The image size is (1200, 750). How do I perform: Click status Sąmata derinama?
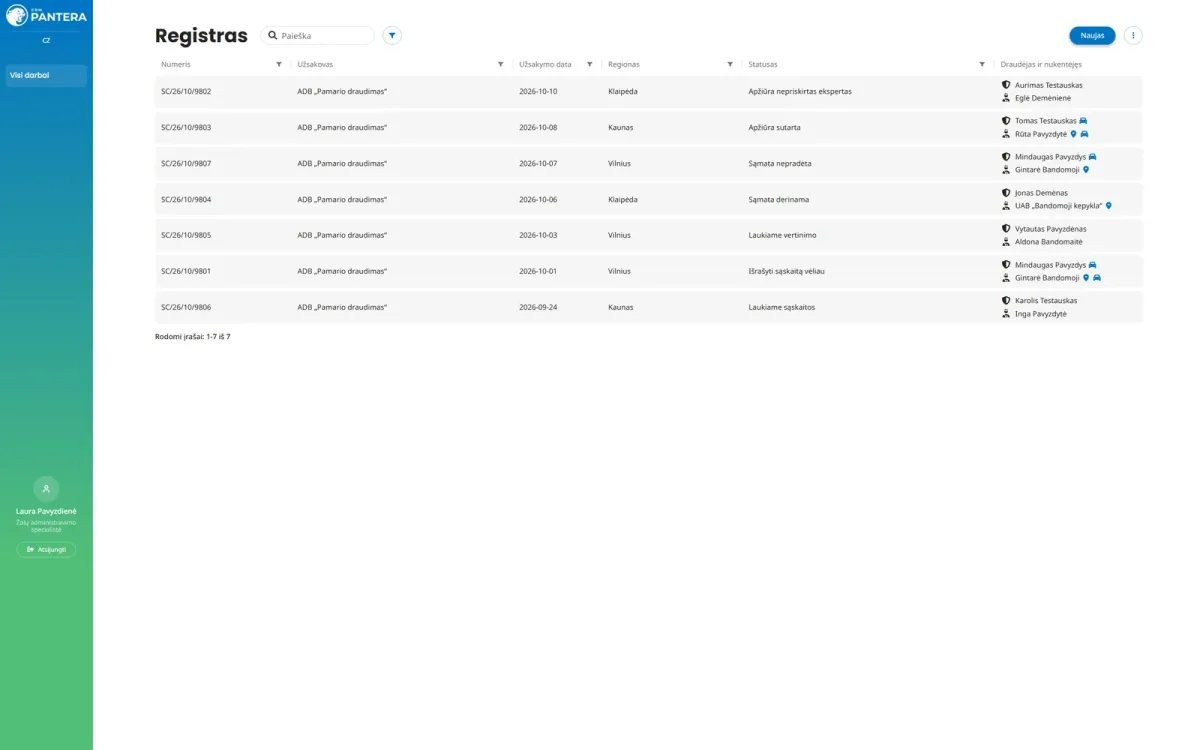780,200
